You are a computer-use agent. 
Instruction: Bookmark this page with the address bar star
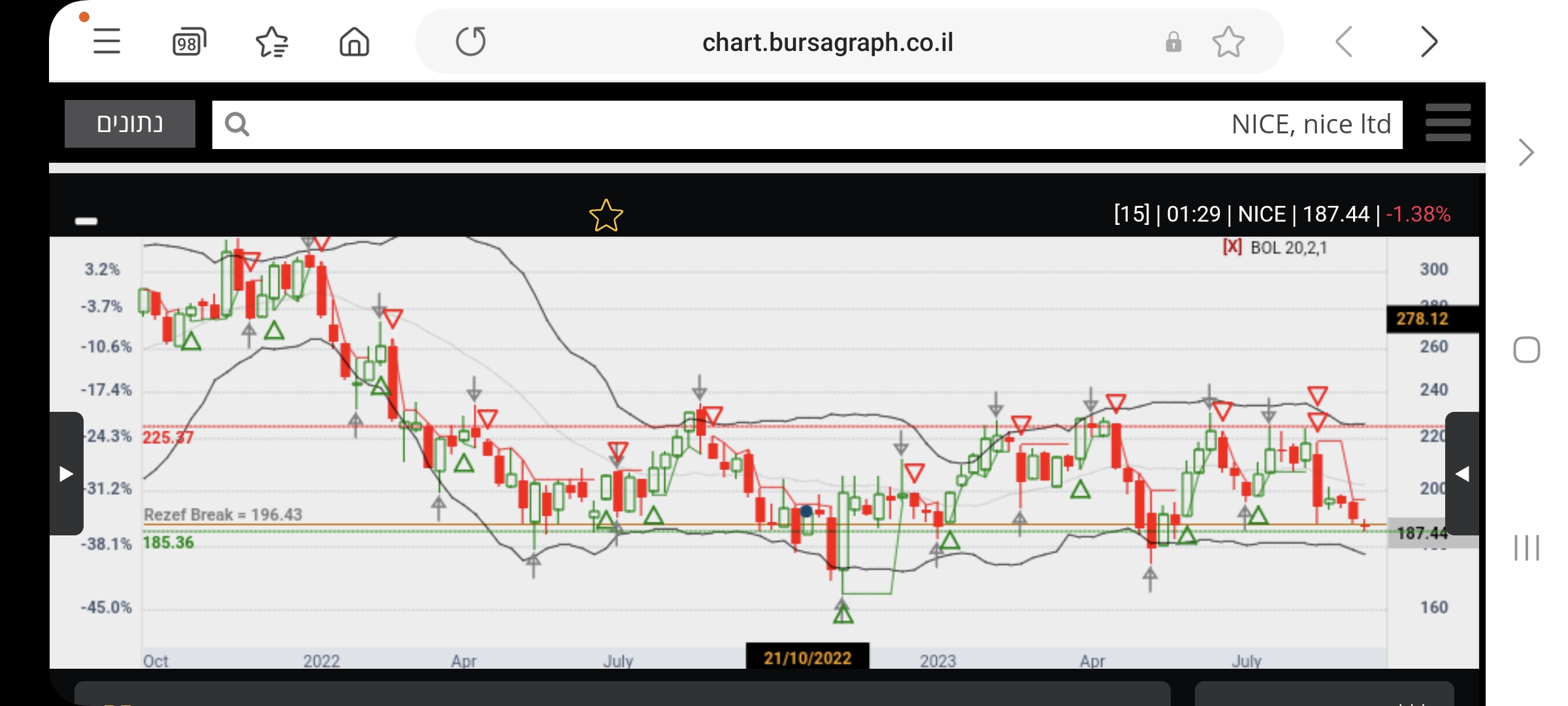point(1228,42)
